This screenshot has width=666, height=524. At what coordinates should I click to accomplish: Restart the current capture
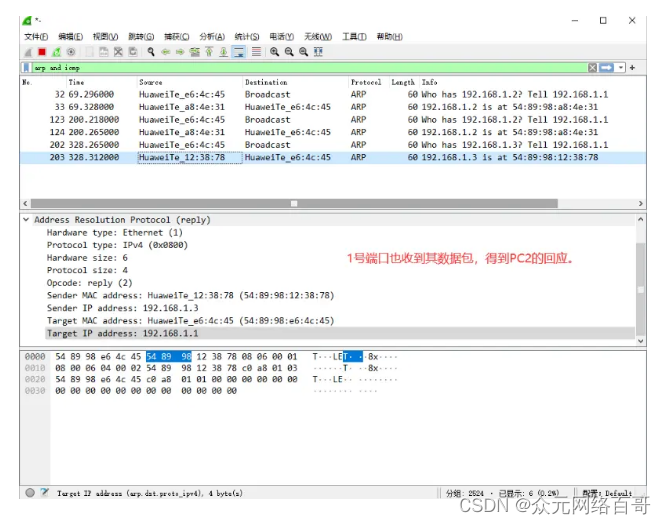56,52
